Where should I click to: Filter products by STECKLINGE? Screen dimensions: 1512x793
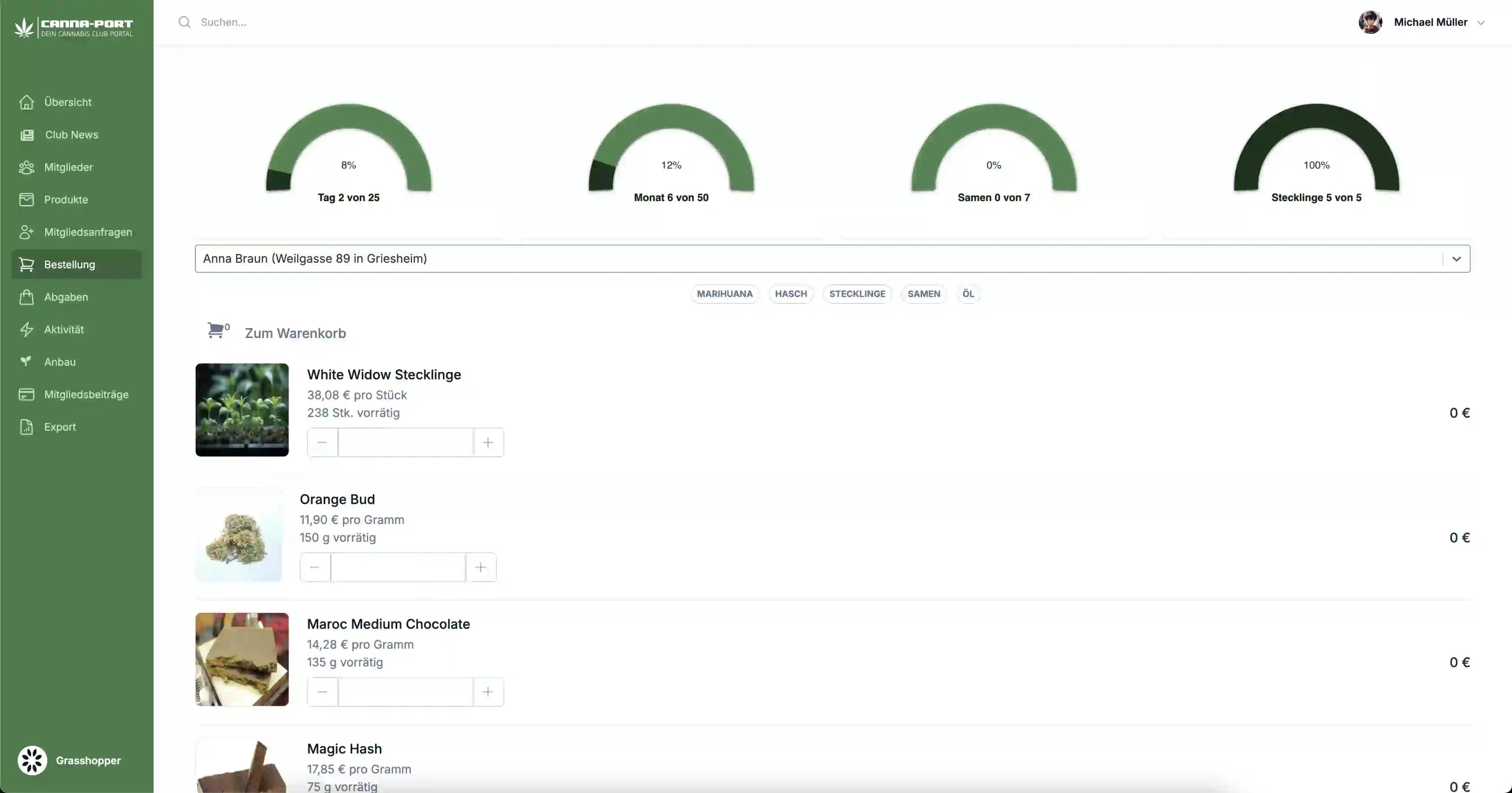[x=857, y=294]
